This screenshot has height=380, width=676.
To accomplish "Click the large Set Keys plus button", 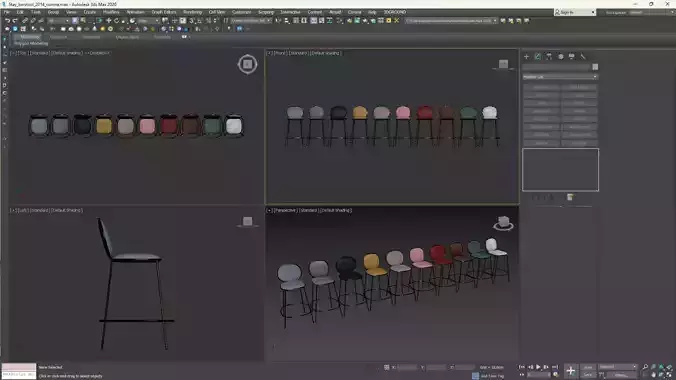I will pos(571,371).
